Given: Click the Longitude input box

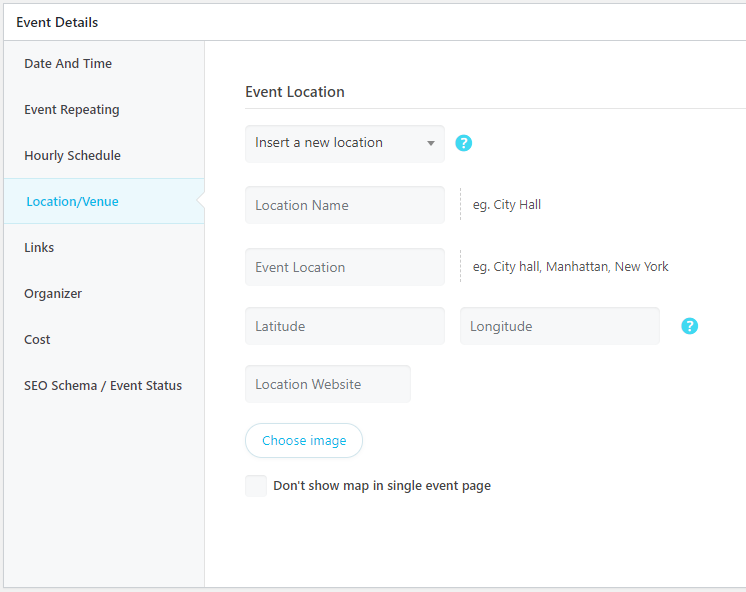Looking at the screenshot, I should coord(560,326).
